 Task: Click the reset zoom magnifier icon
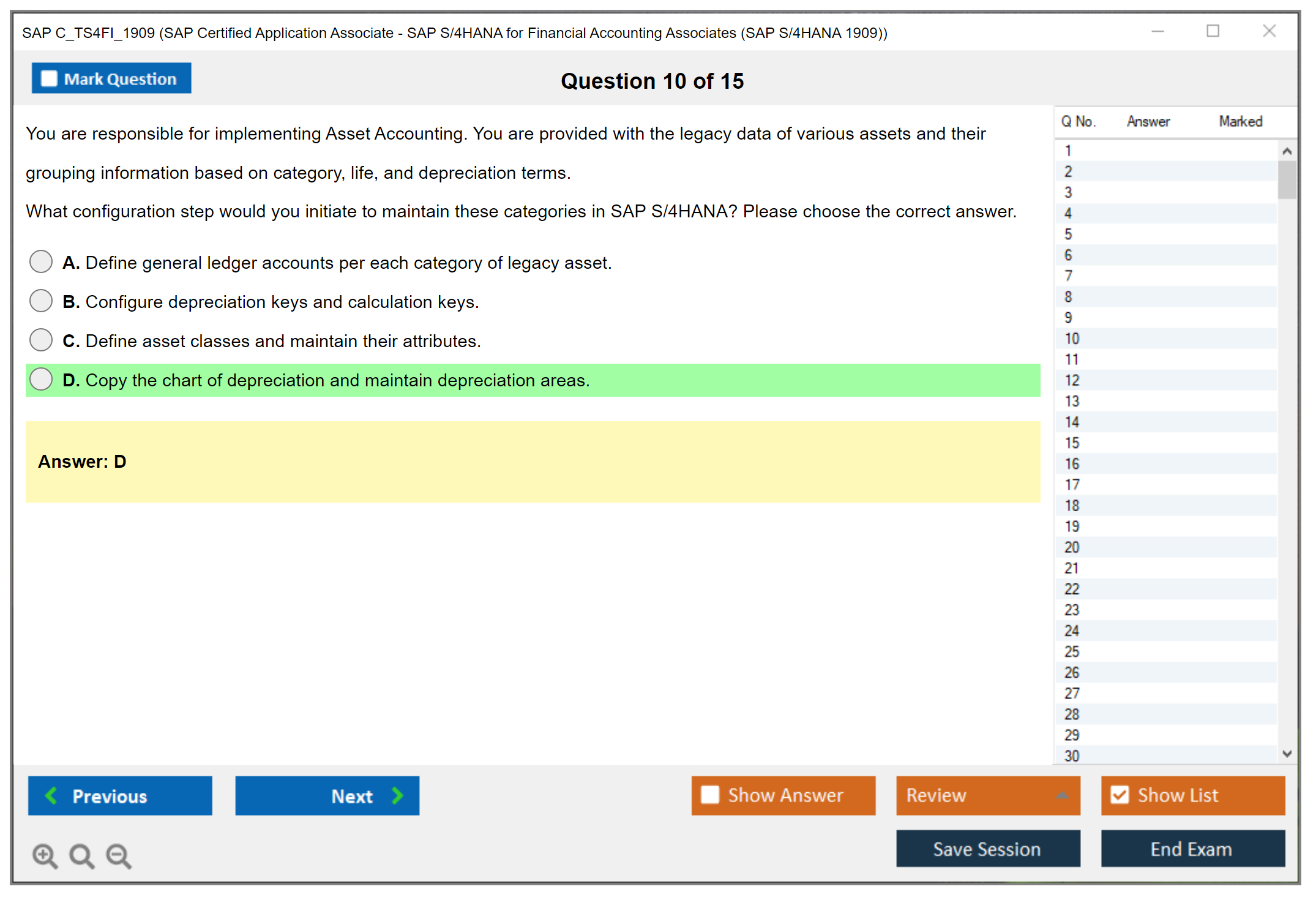coord(81,855)
